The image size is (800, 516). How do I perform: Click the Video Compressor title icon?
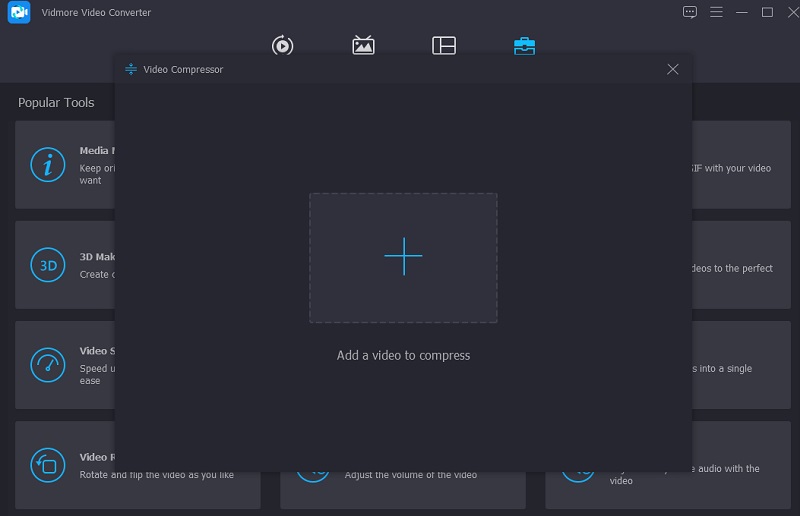click(130, 70)
